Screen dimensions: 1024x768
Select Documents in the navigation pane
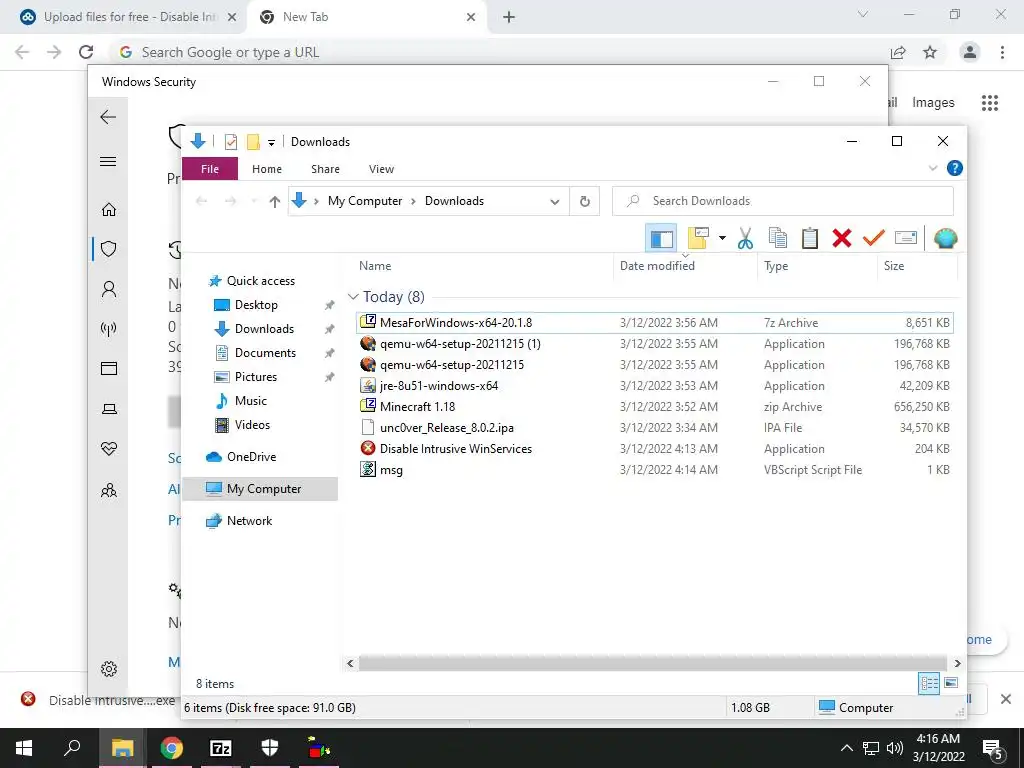tap(265, 353)
